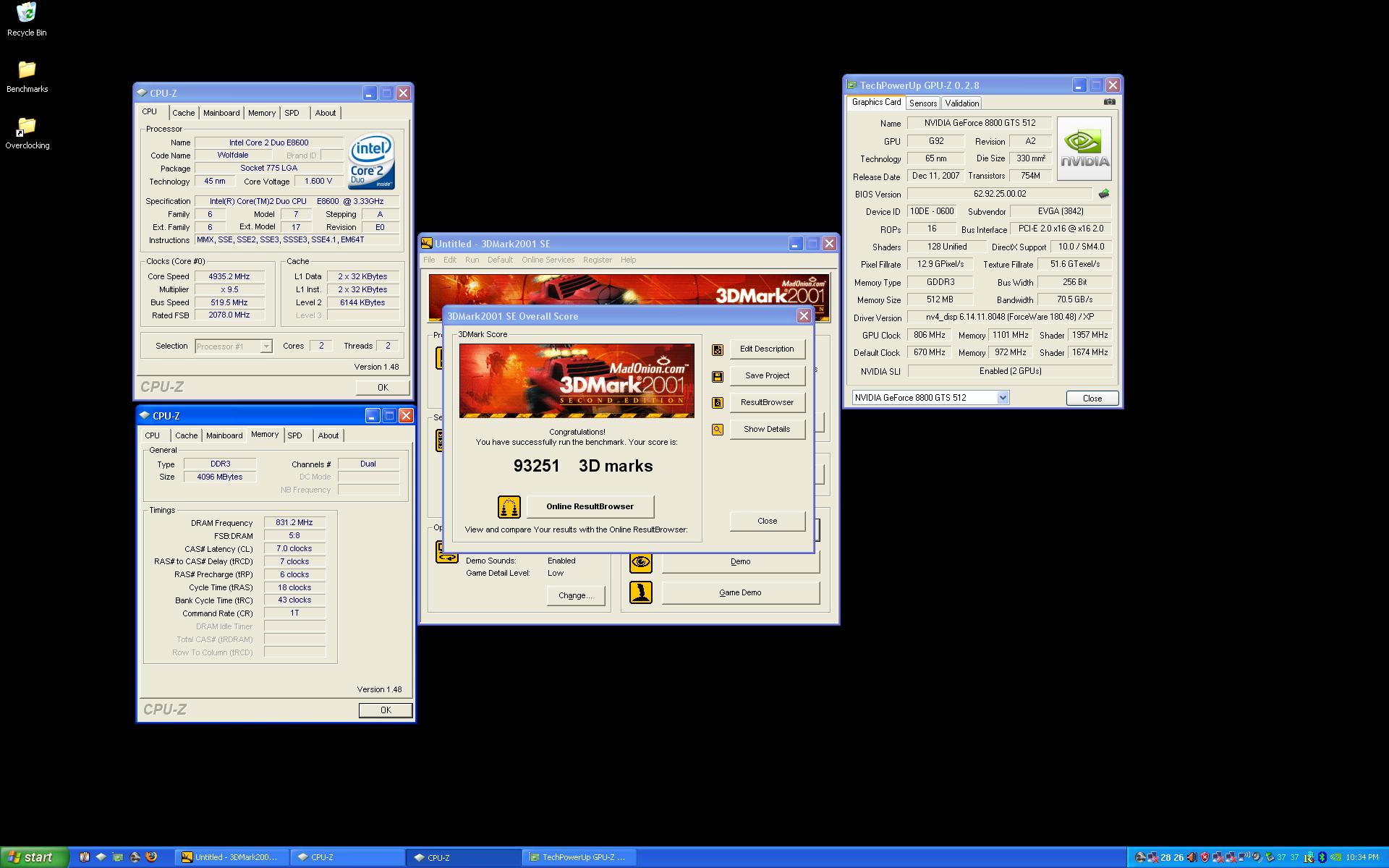Click the red security shield tray icon

1205,857
